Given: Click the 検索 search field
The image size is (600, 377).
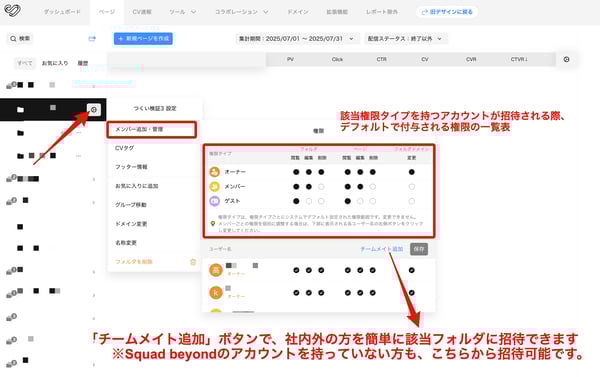Looking at the screenshot, I should coord(20,39).
